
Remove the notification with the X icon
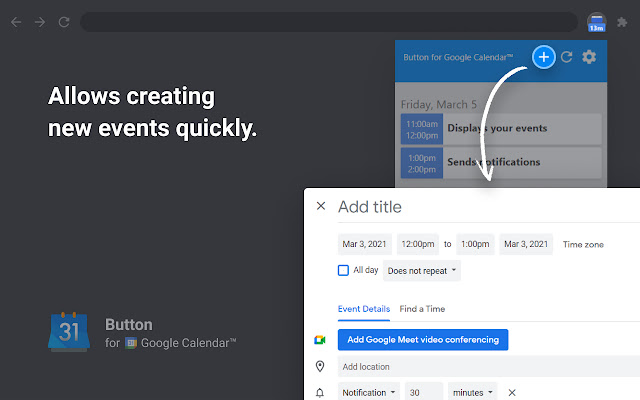pyautogui.click(x=512, y=392)
